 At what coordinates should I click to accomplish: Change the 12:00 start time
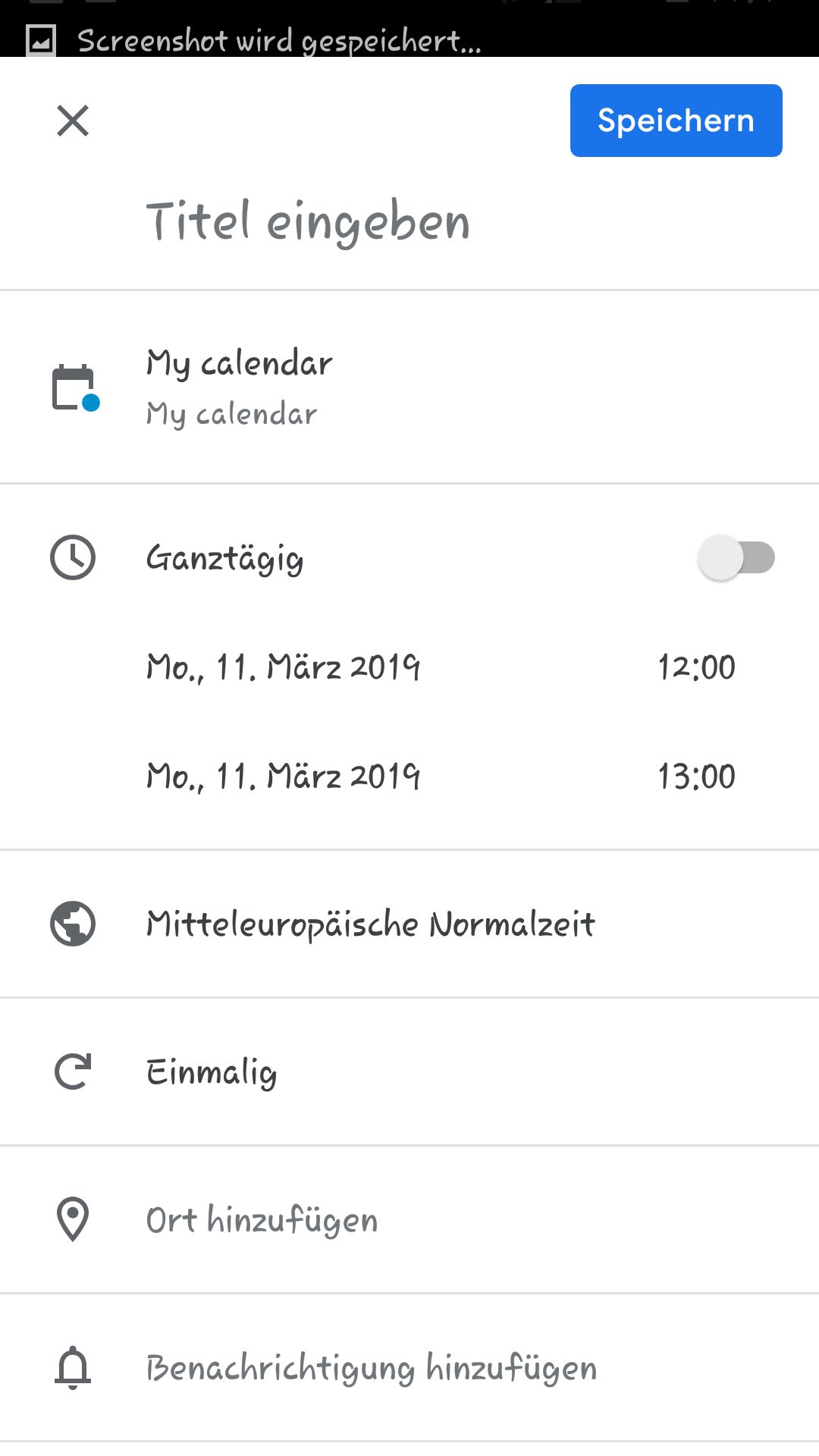tap(696, 667)
